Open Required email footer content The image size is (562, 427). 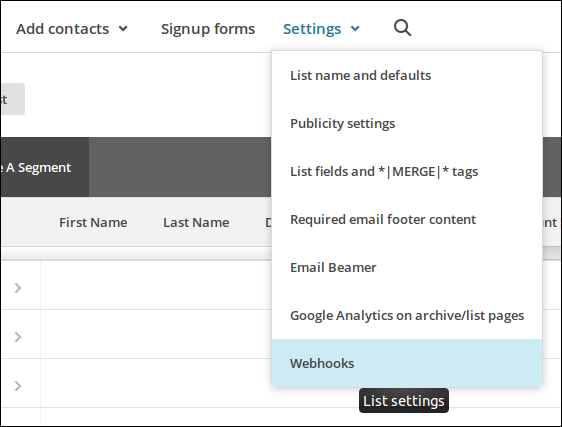pos(407,219)
